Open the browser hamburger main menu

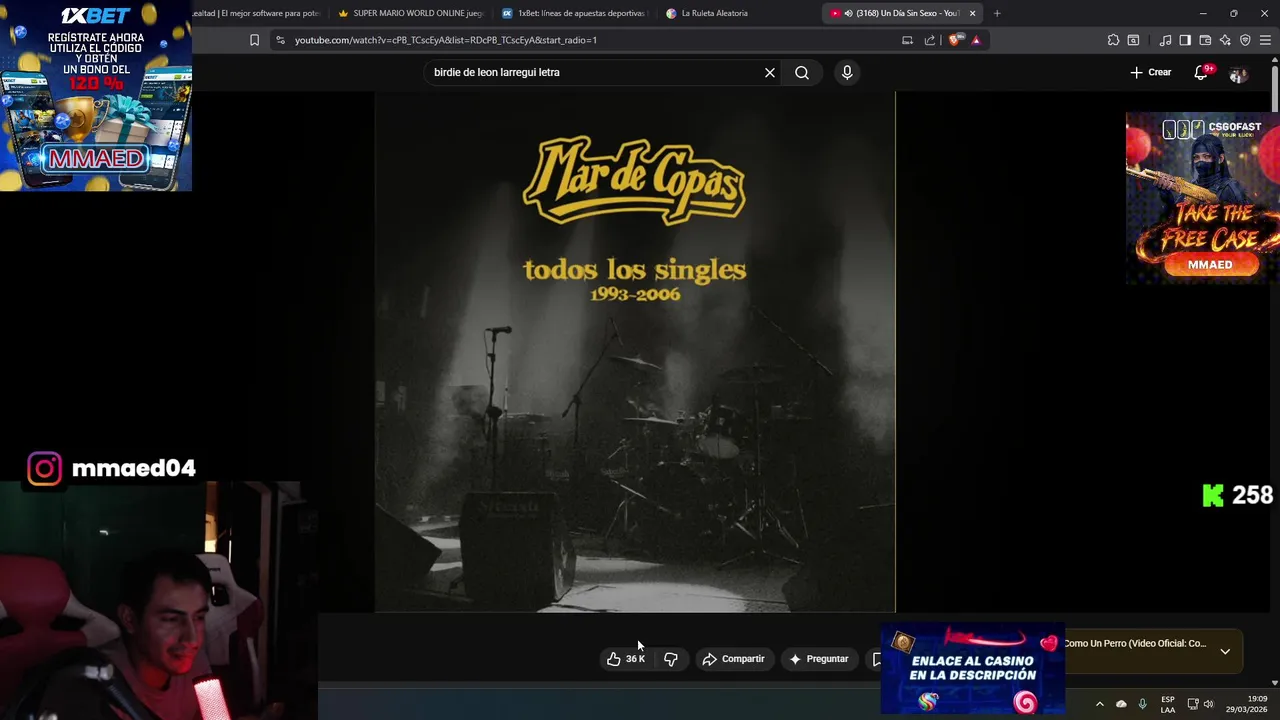1265,40
